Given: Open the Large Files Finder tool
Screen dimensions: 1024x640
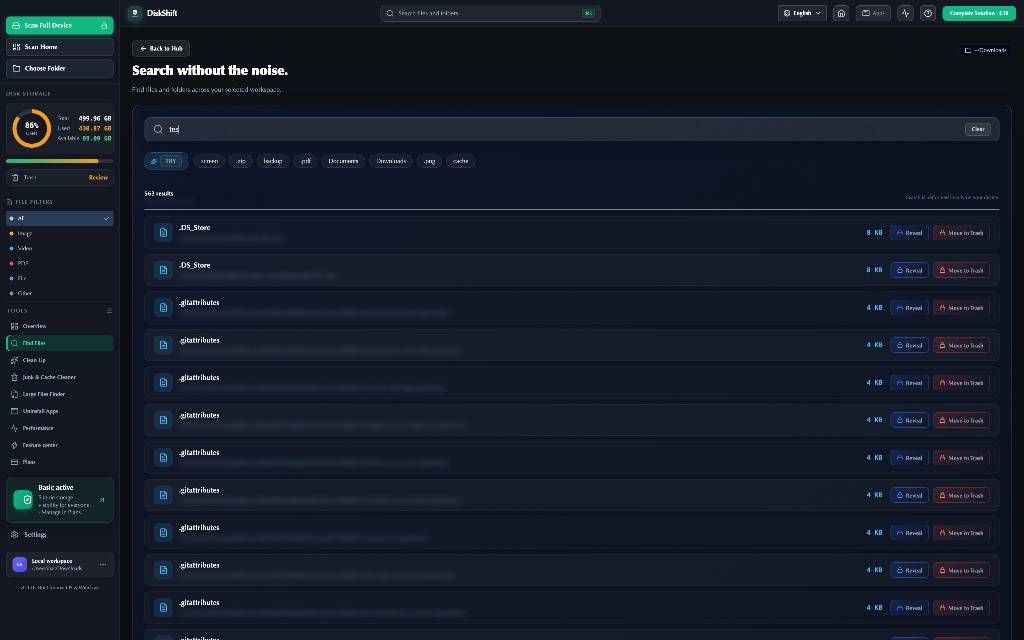Looking at the screenshot, I should pyautogui.click(x=59, y=394).
